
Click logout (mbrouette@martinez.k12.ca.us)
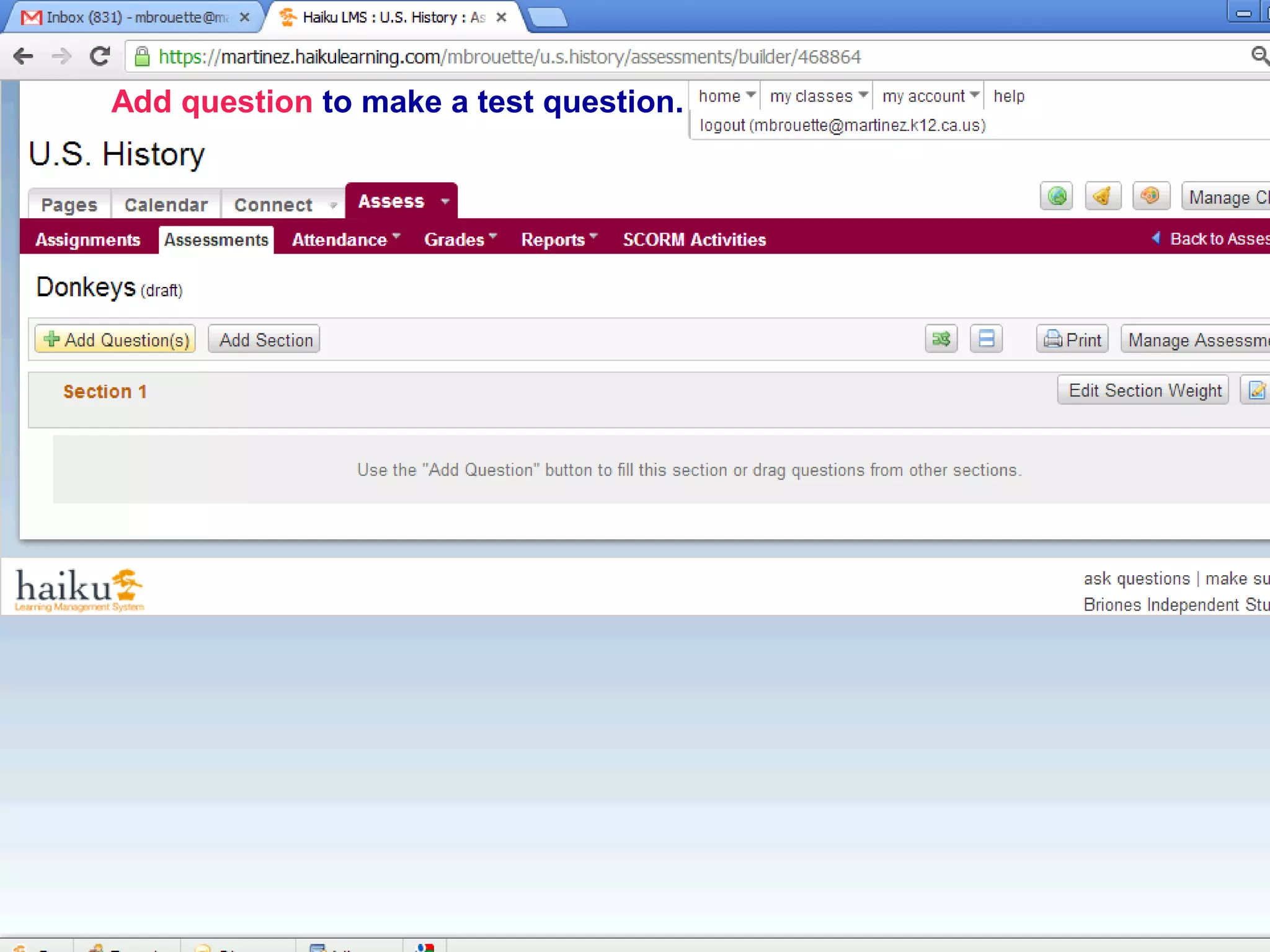[843, 125]
